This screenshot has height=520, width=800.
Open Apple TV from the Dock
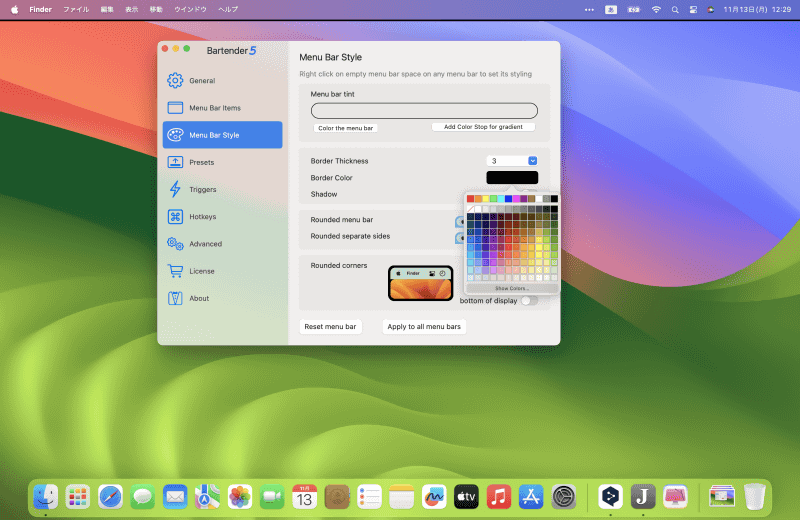coord(466,497)
